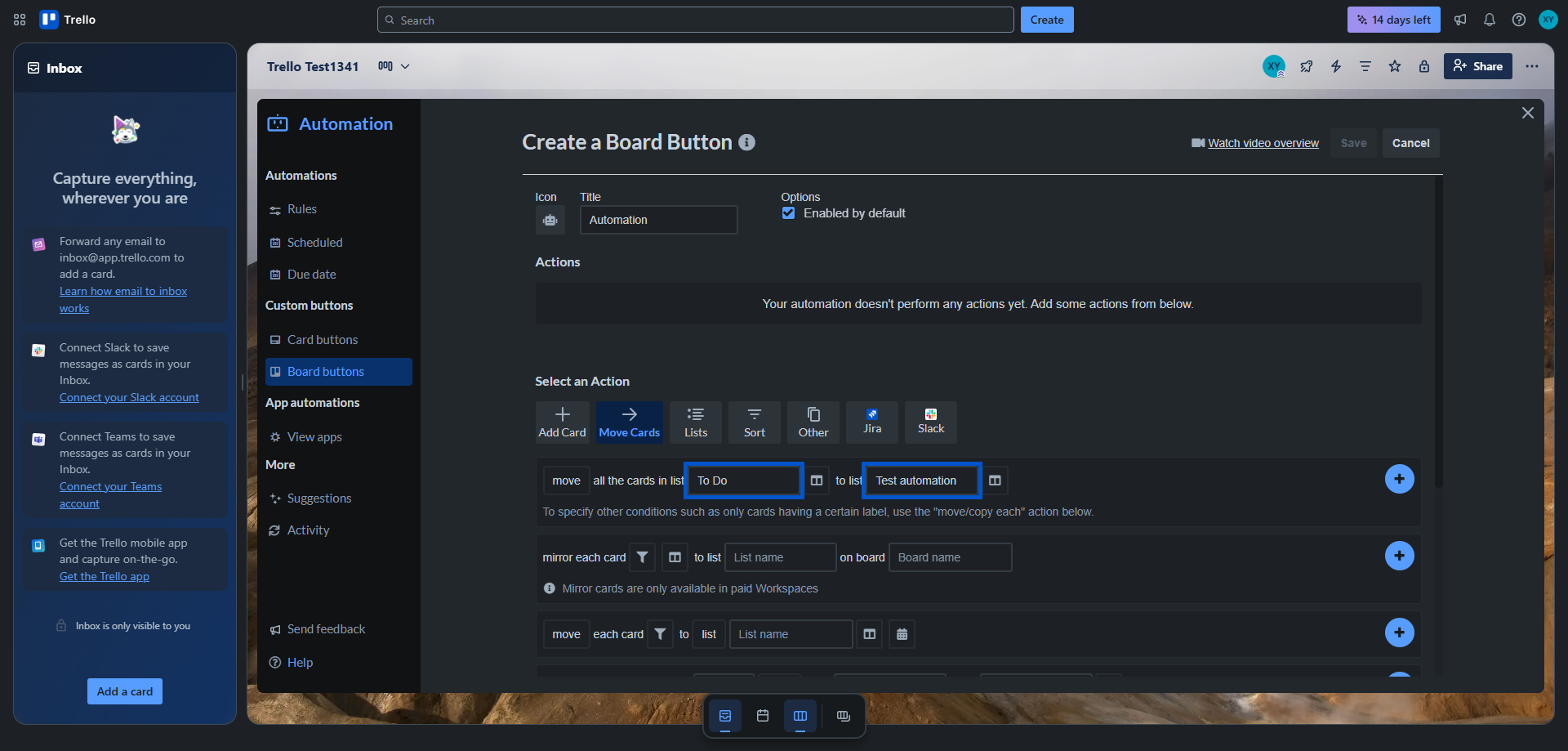Click Send feedback

pos(339,629)
